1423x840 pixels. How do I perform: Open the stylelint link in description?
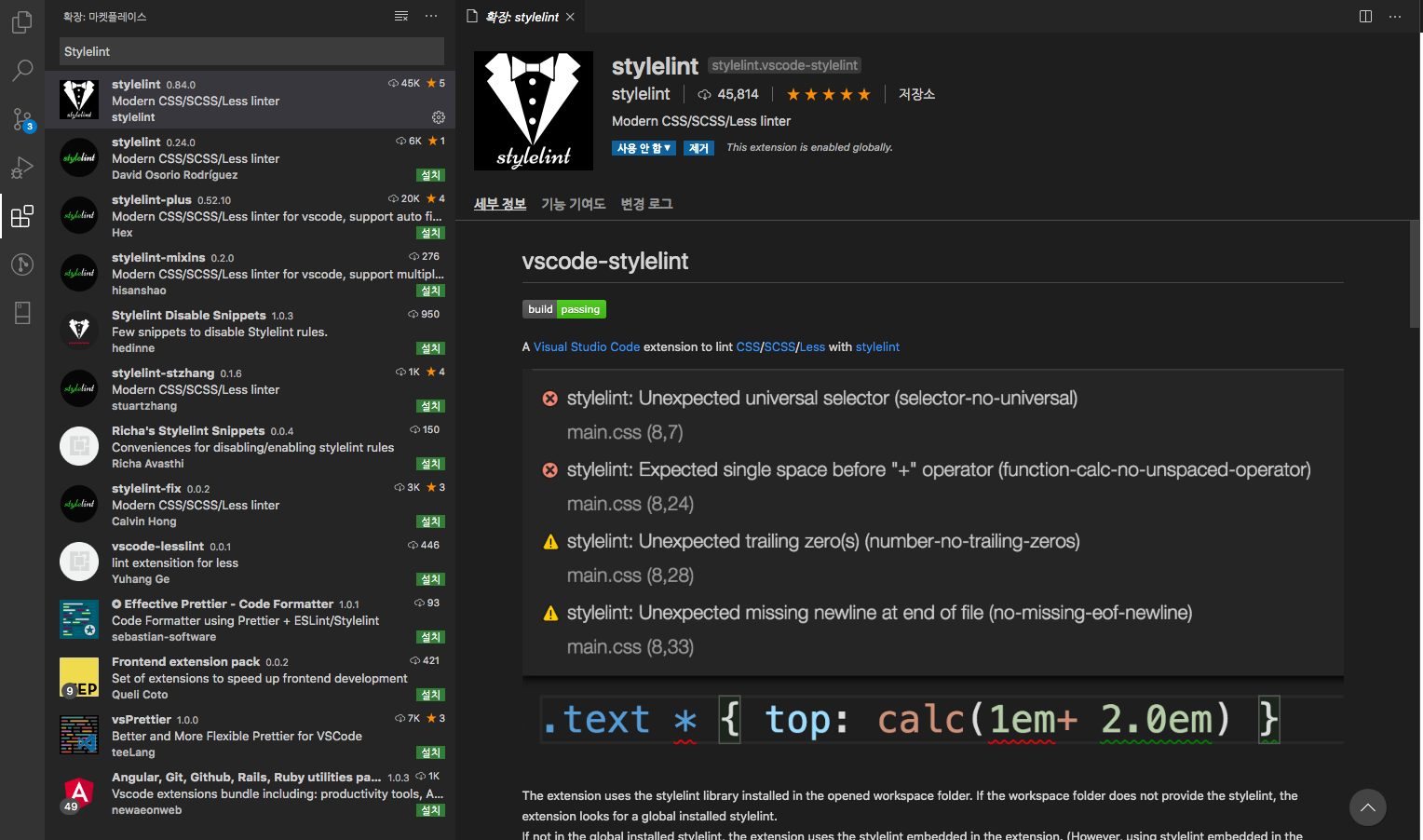[877, 346]
